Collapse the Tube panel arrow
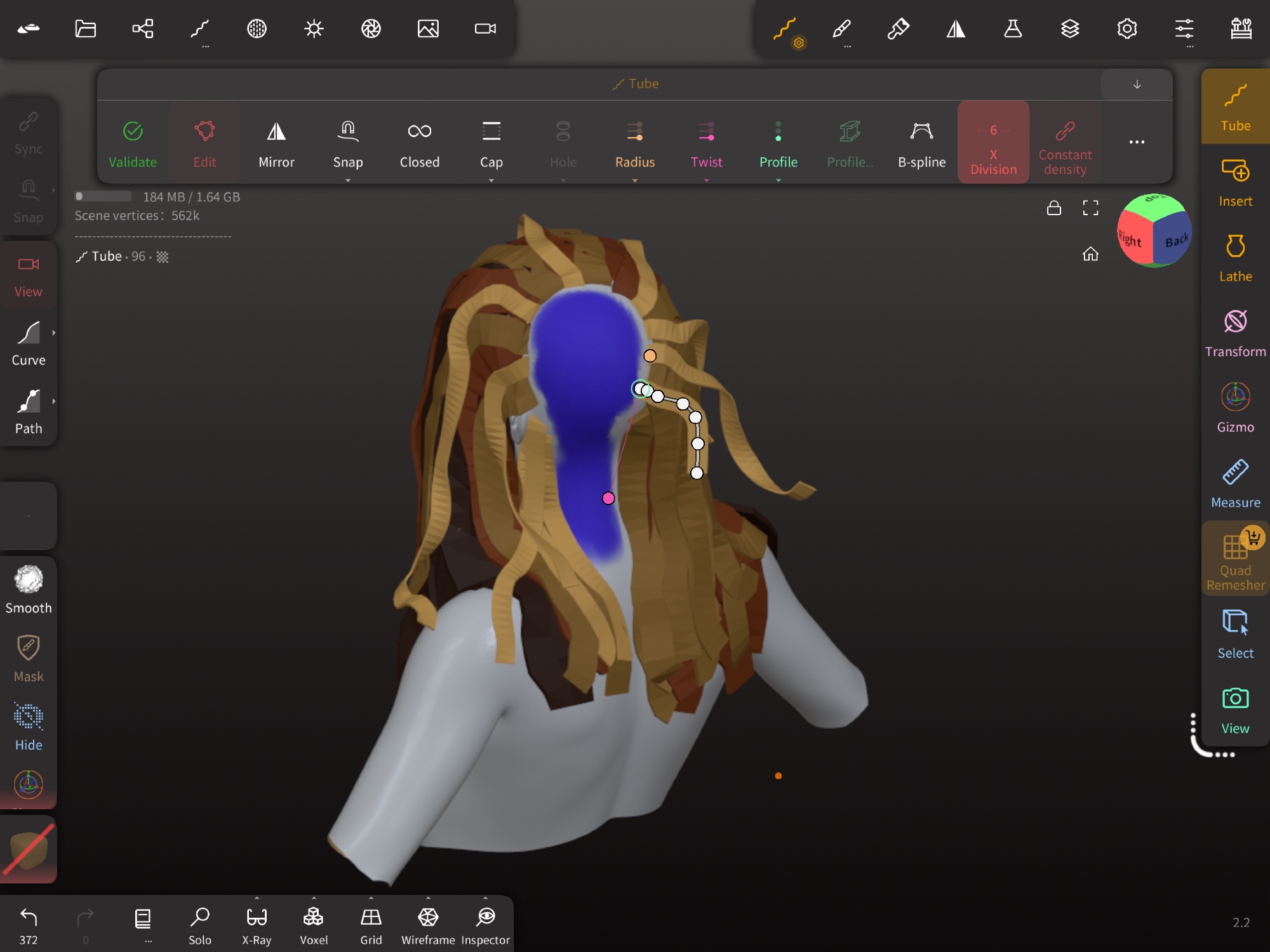This screenshot has width=1270, height=952. tap(1137, 84)
